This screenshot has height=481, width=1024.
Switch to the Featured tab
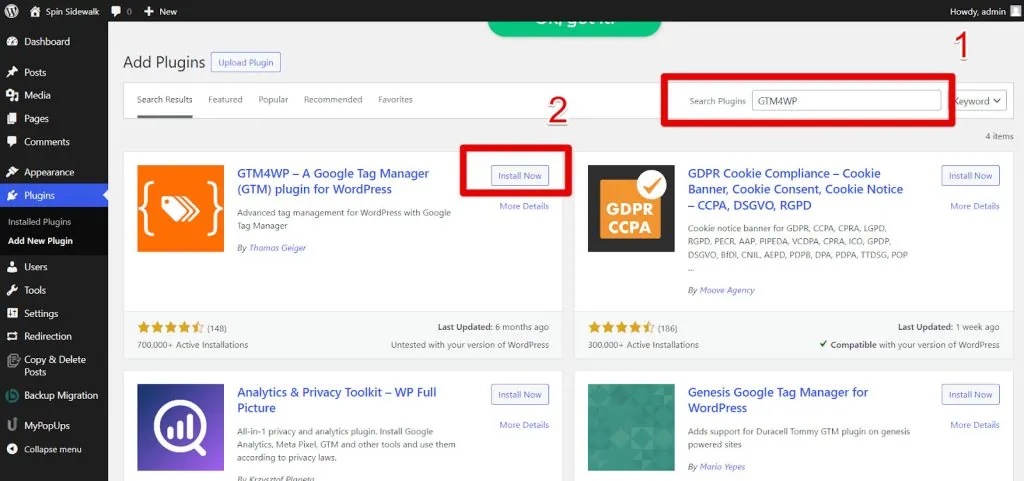[225, 100]
